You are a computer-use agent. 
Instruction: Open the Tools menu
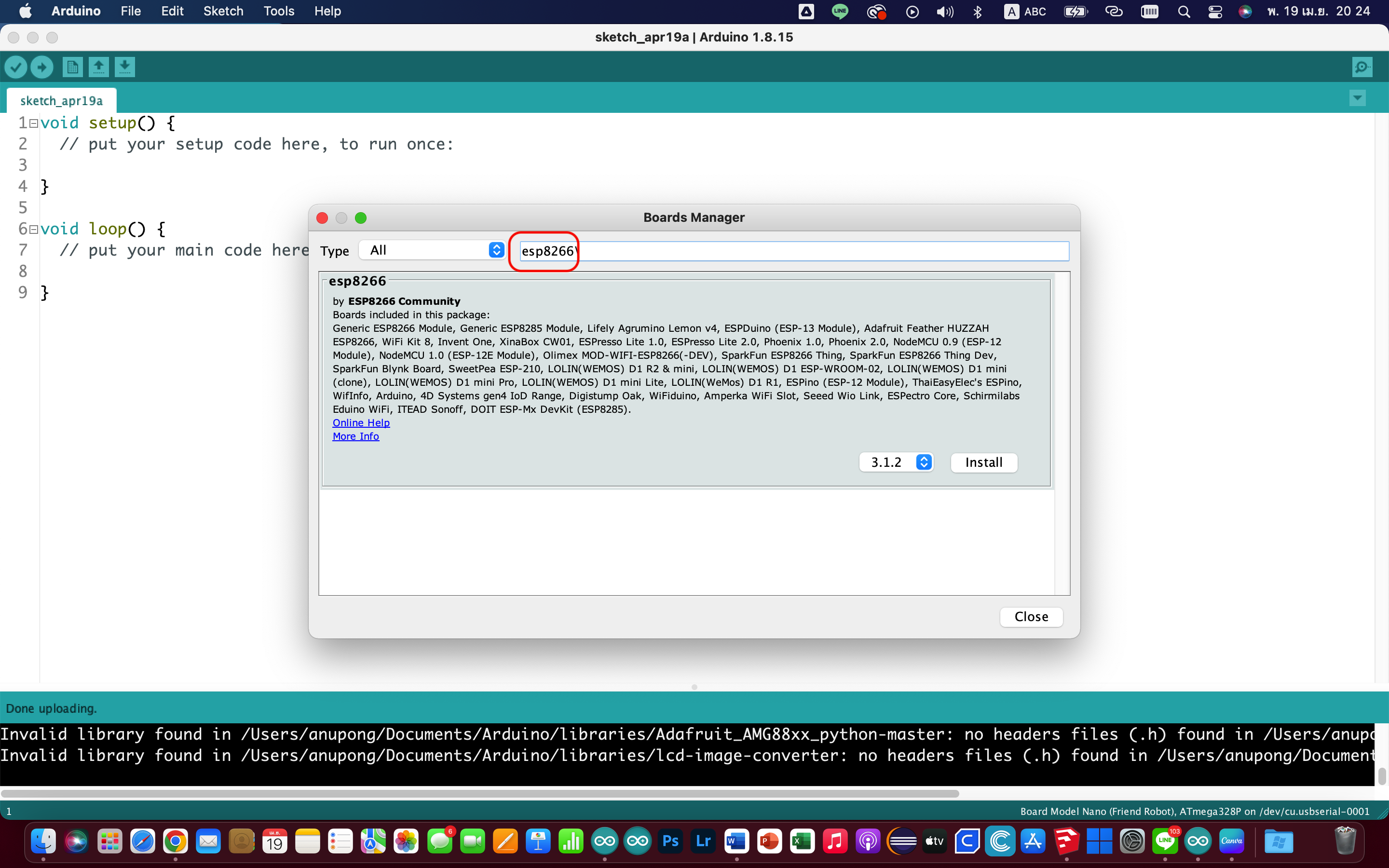[x=279, y=11]
